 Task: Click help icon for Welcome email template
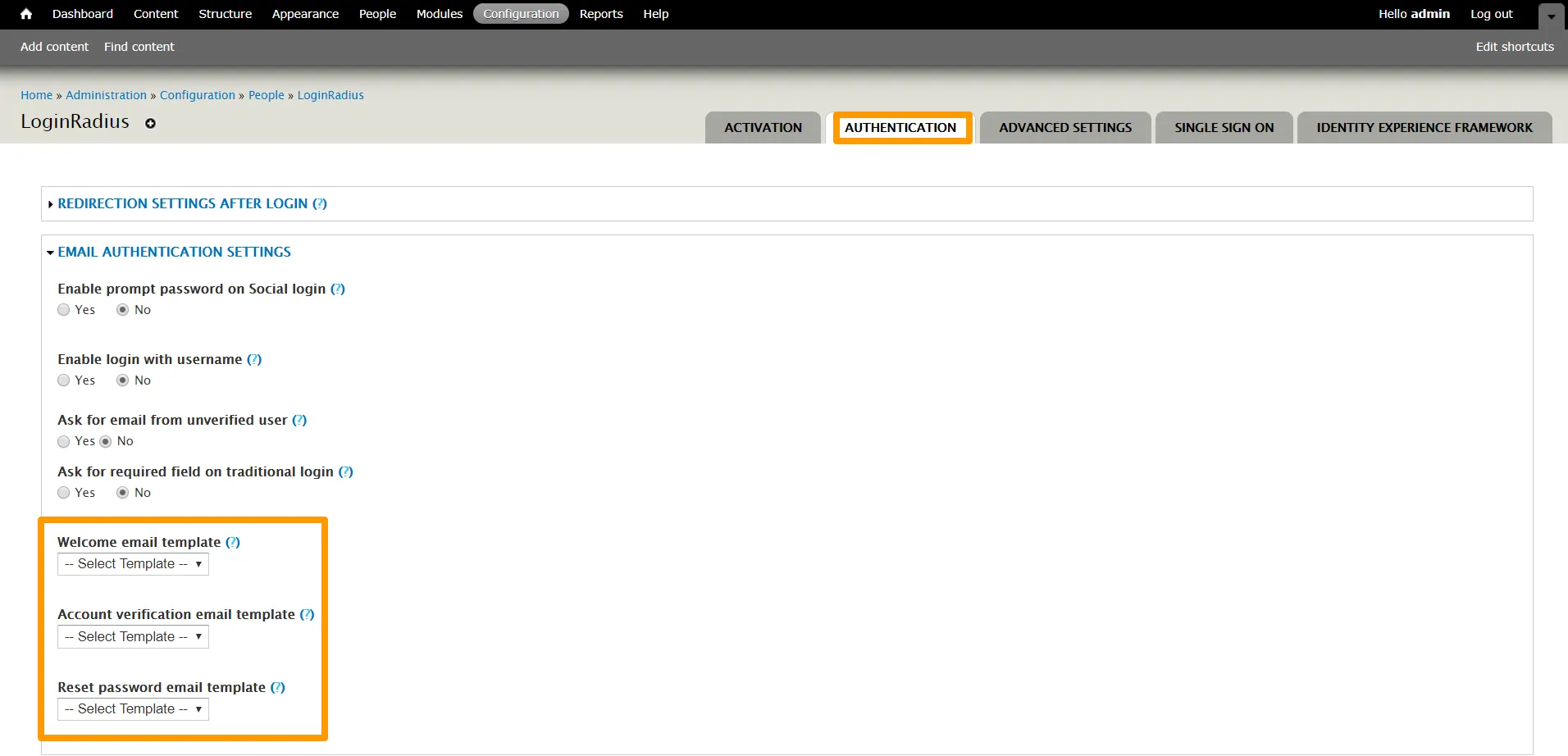(233, 542)
